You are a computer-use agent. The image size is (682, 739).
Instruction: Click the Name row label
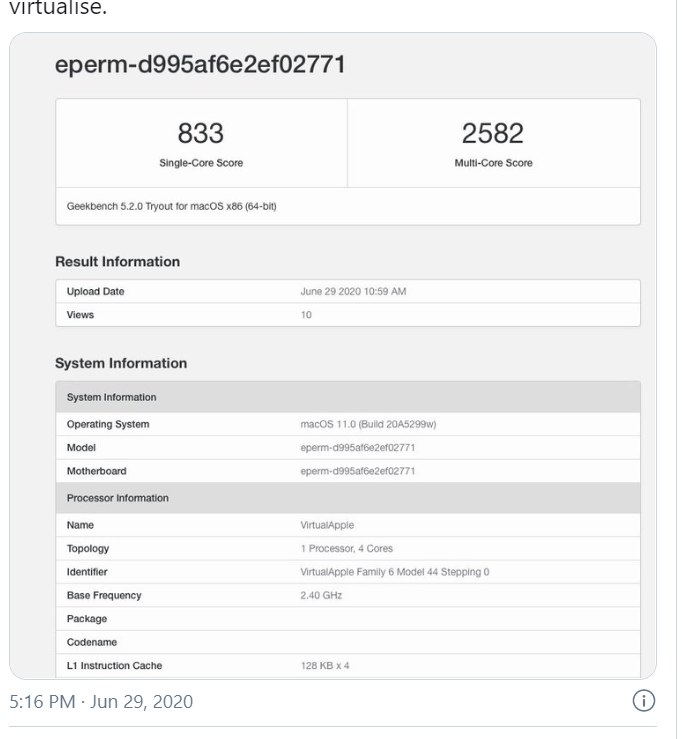(x=80, y=525)
